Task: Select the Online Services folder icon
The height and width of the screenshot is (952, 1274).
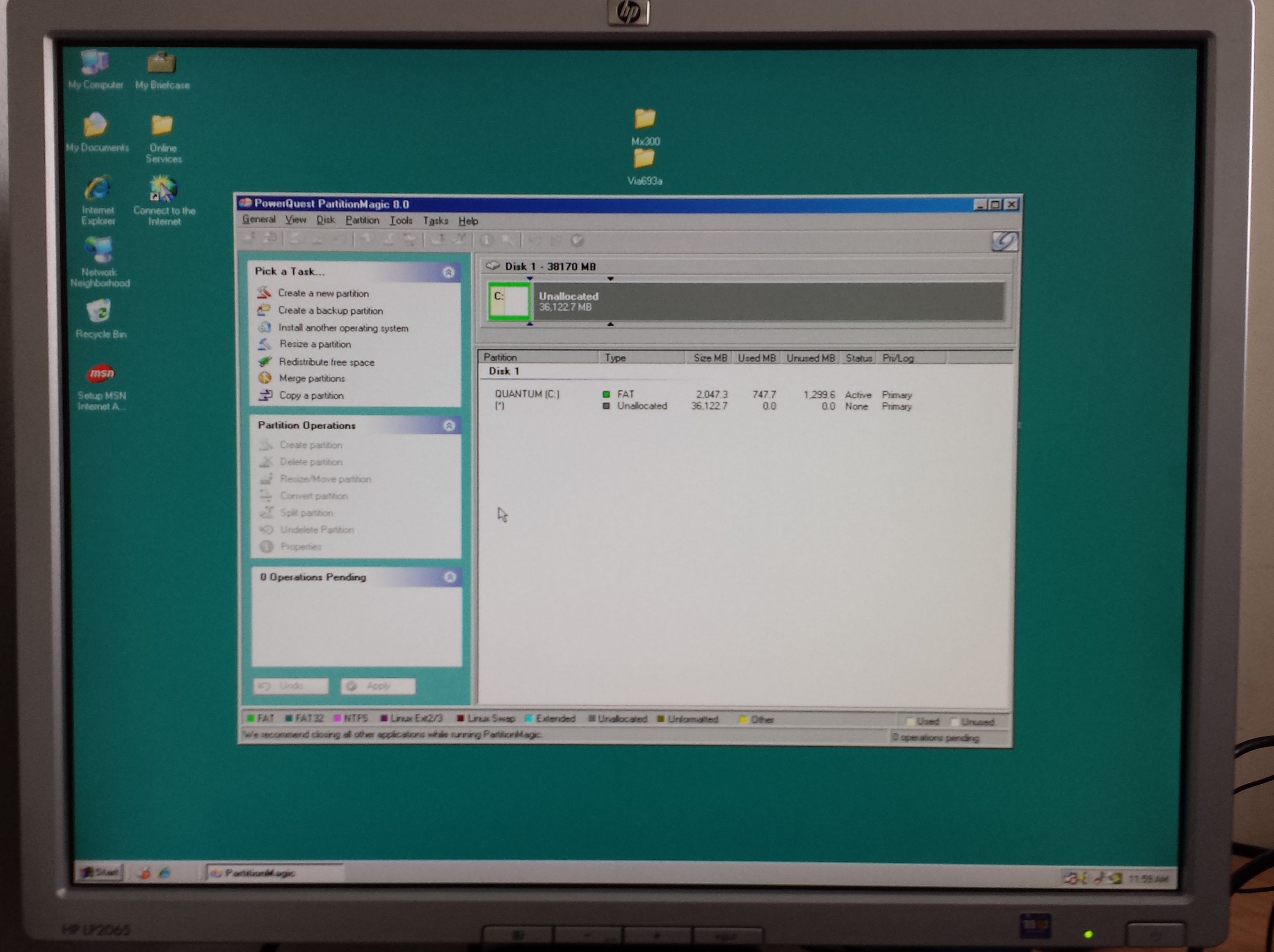Action: point(163,138)
